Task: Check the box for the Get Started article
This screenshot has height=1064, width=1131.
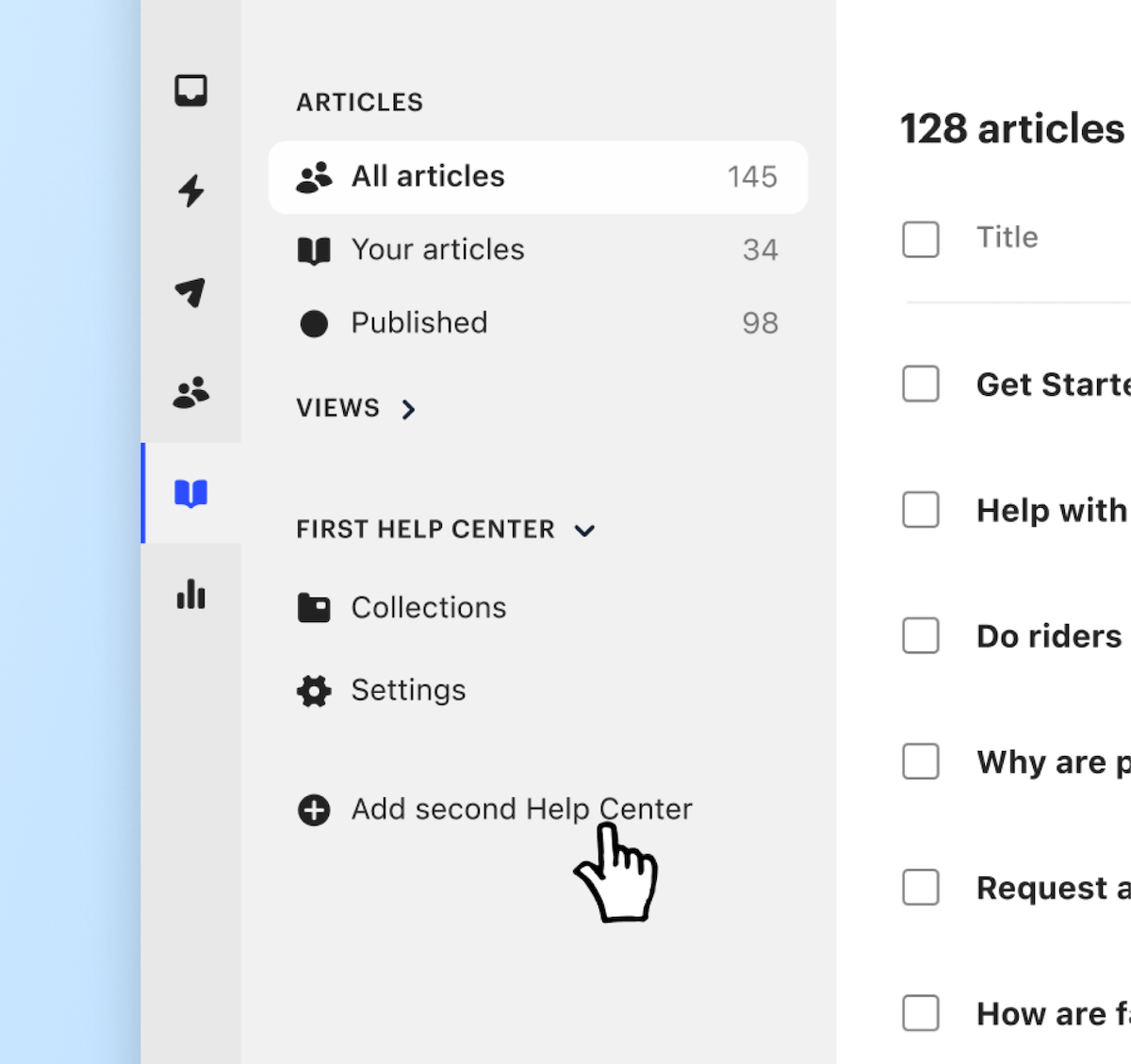Action: (x=921, y=385)
